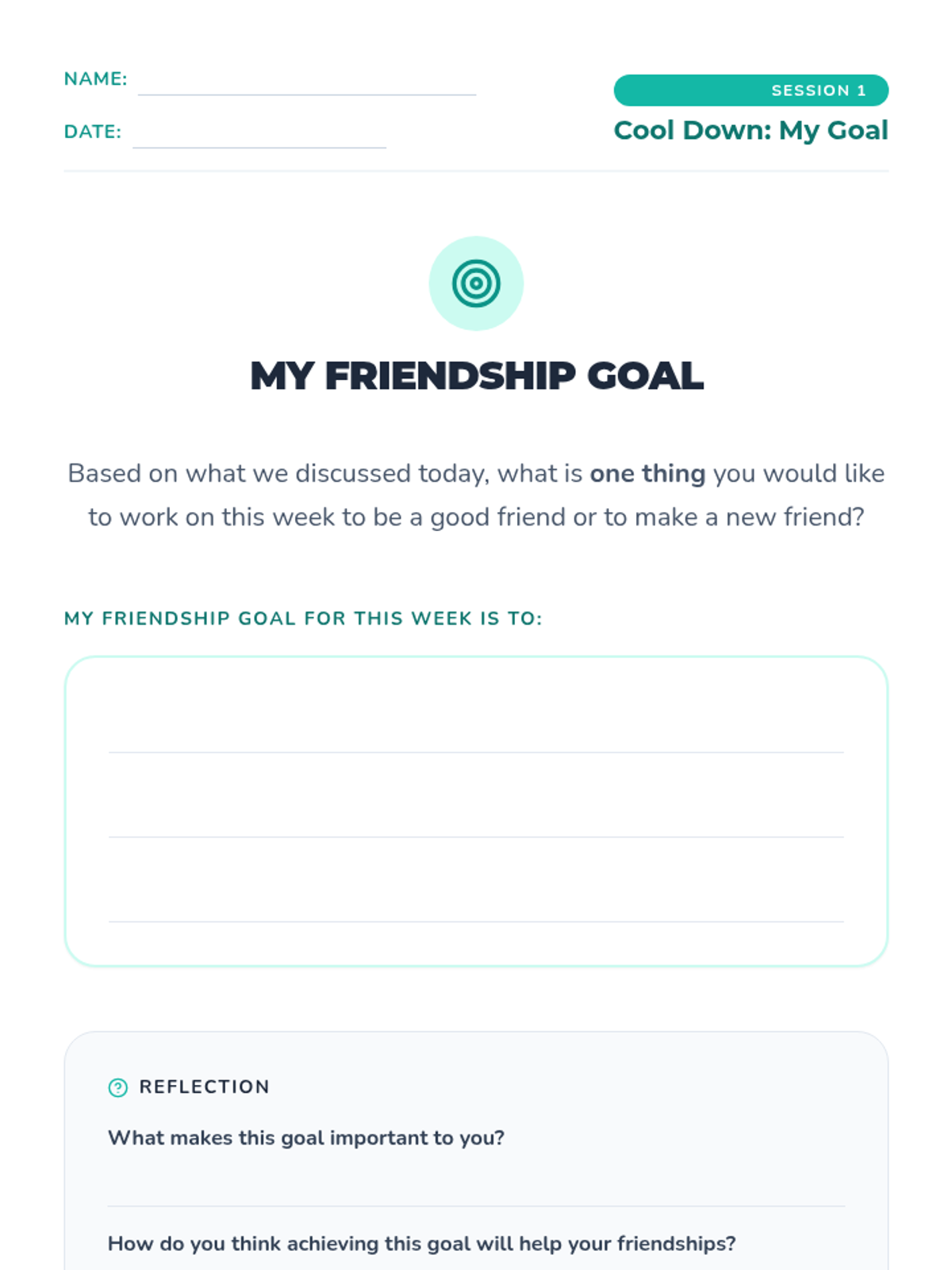
Task: Click 'My friendship goal for this week' label
Action: click(x=303, y=618)
